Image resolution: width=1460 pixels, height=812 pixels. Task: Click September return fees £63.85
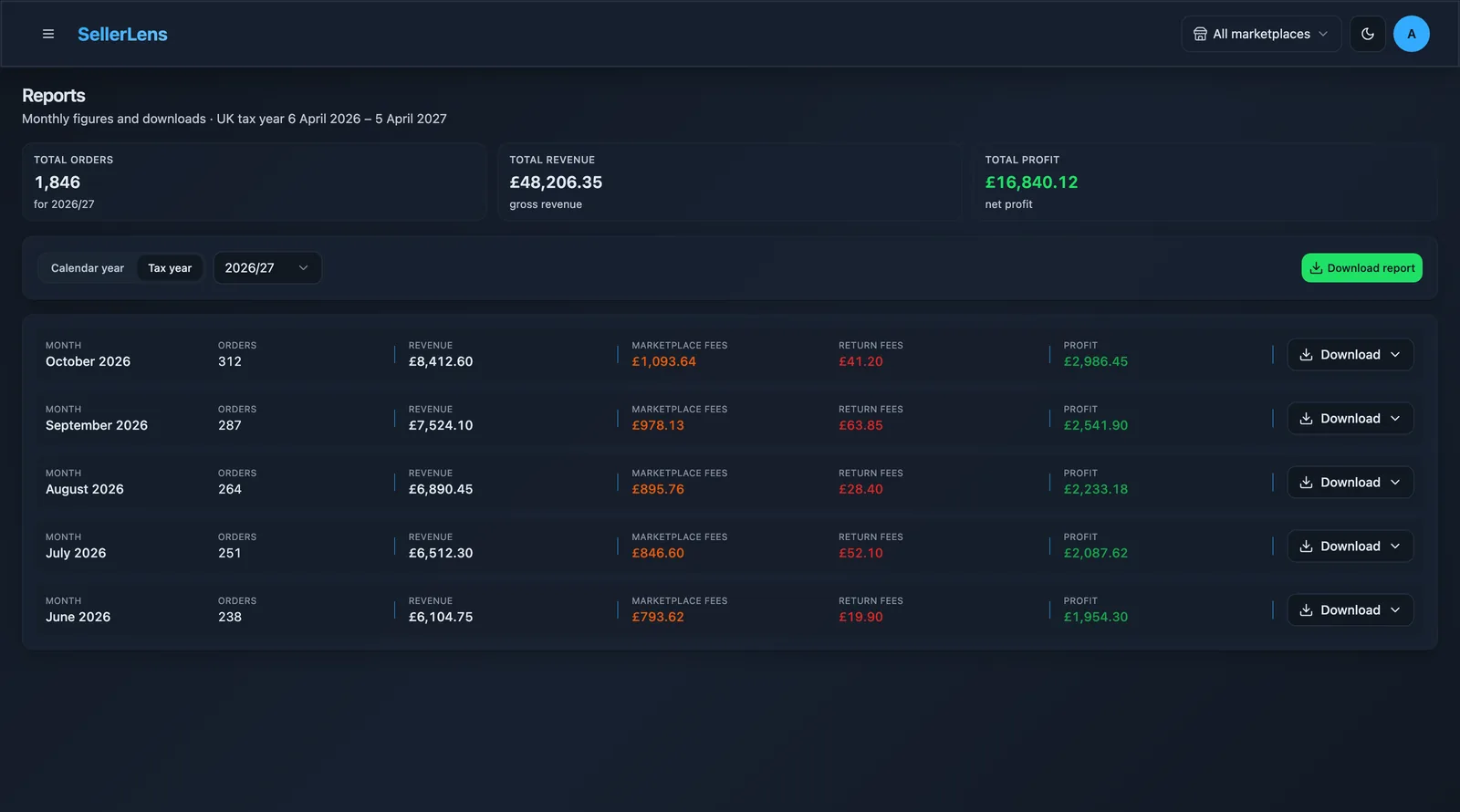point(860,425)
